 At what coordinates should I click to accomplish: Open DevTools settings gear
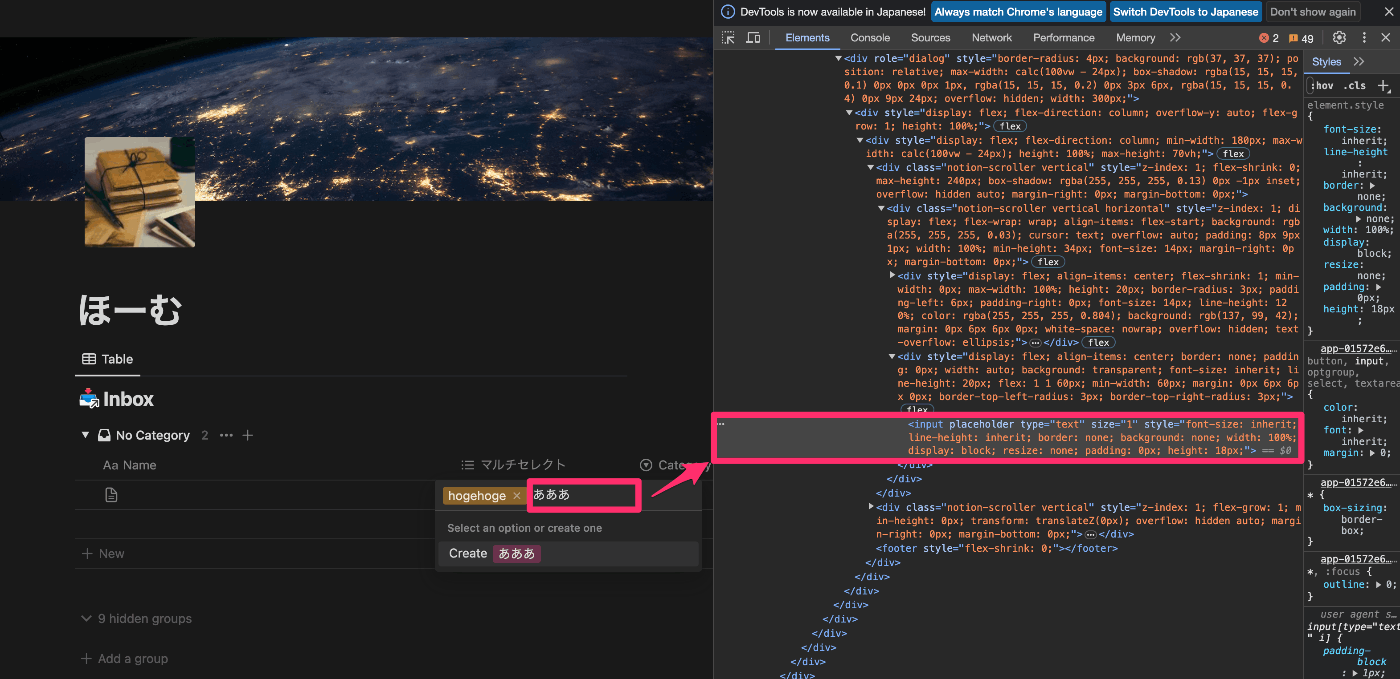pos(1339,38)
